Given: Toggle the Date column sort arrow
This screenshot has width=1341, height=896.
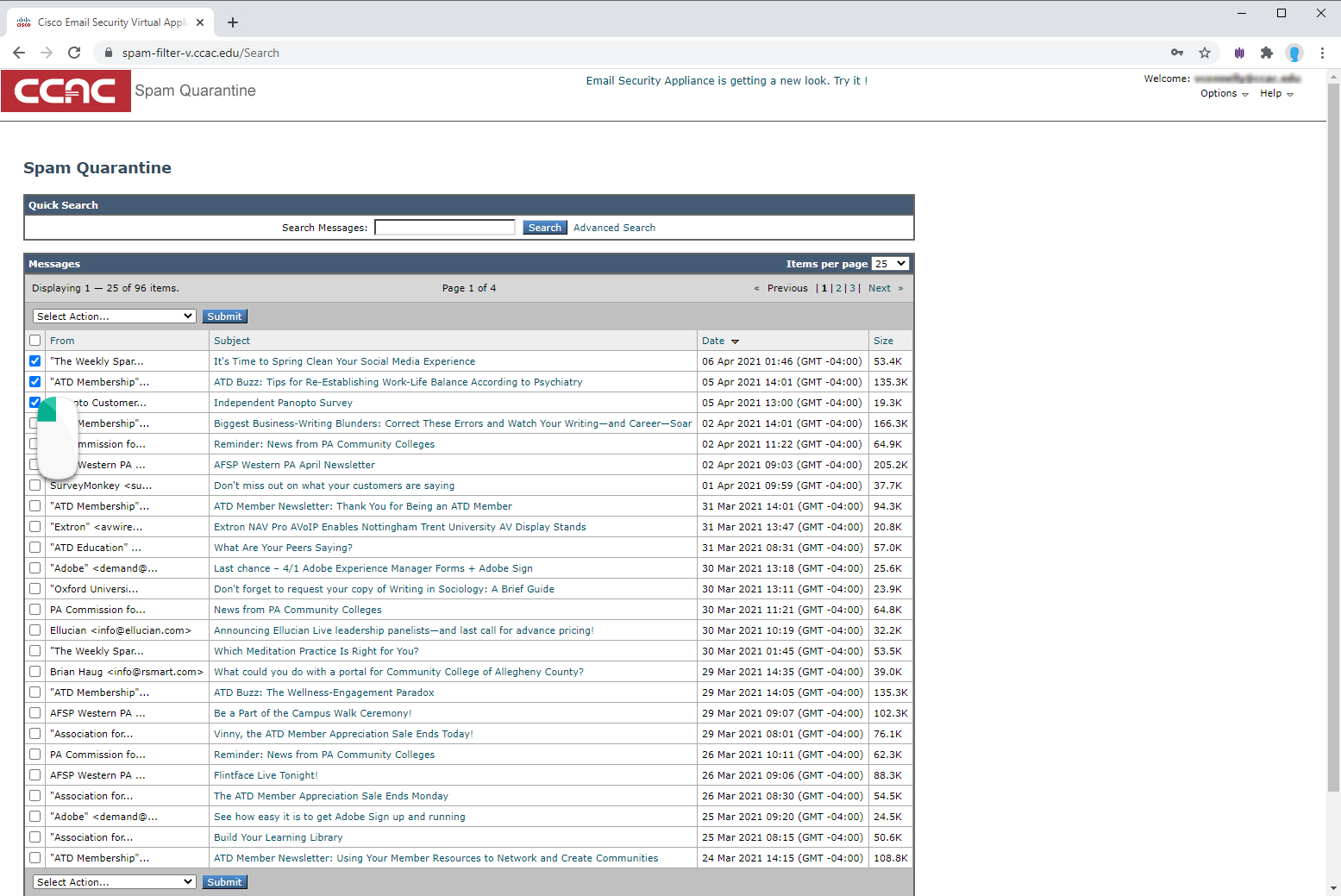Looking at the screenshot, I should click(x=734, y=341).
